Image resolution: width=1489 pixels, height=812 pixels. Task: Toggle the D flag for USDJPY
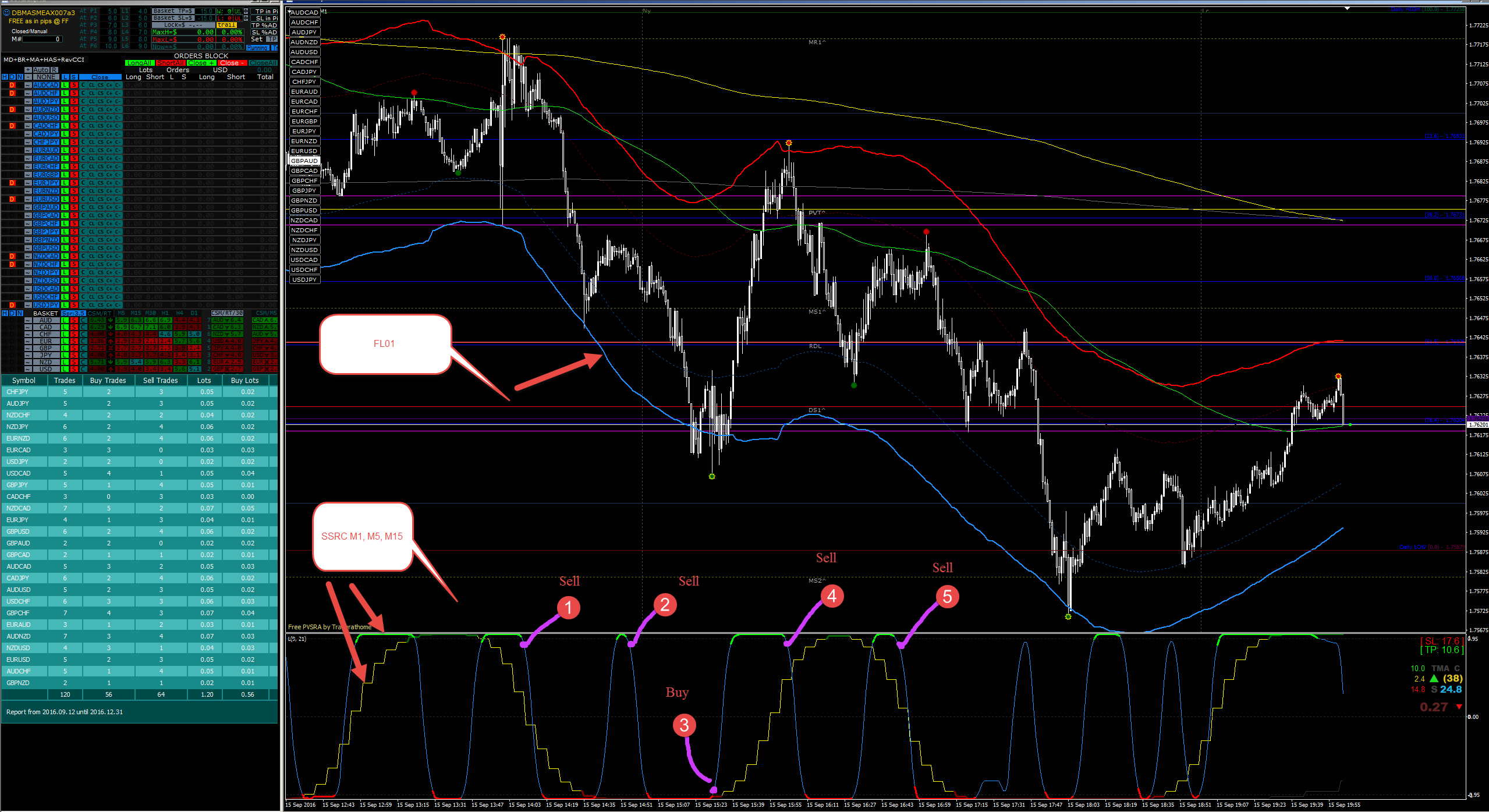click(12, 305)
